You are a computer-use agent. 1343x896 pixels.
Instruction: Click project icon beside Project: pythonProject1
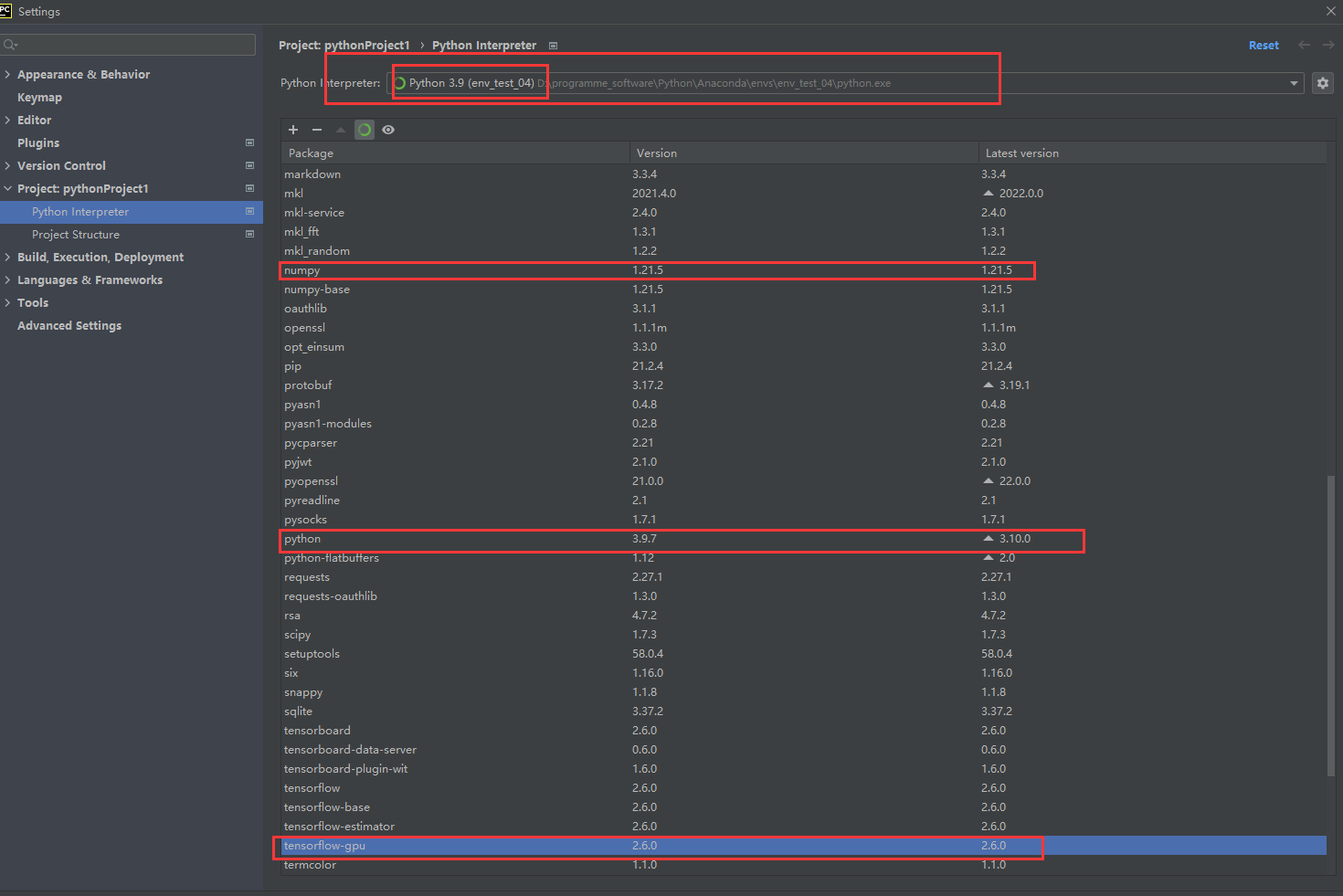click(250, 188)
